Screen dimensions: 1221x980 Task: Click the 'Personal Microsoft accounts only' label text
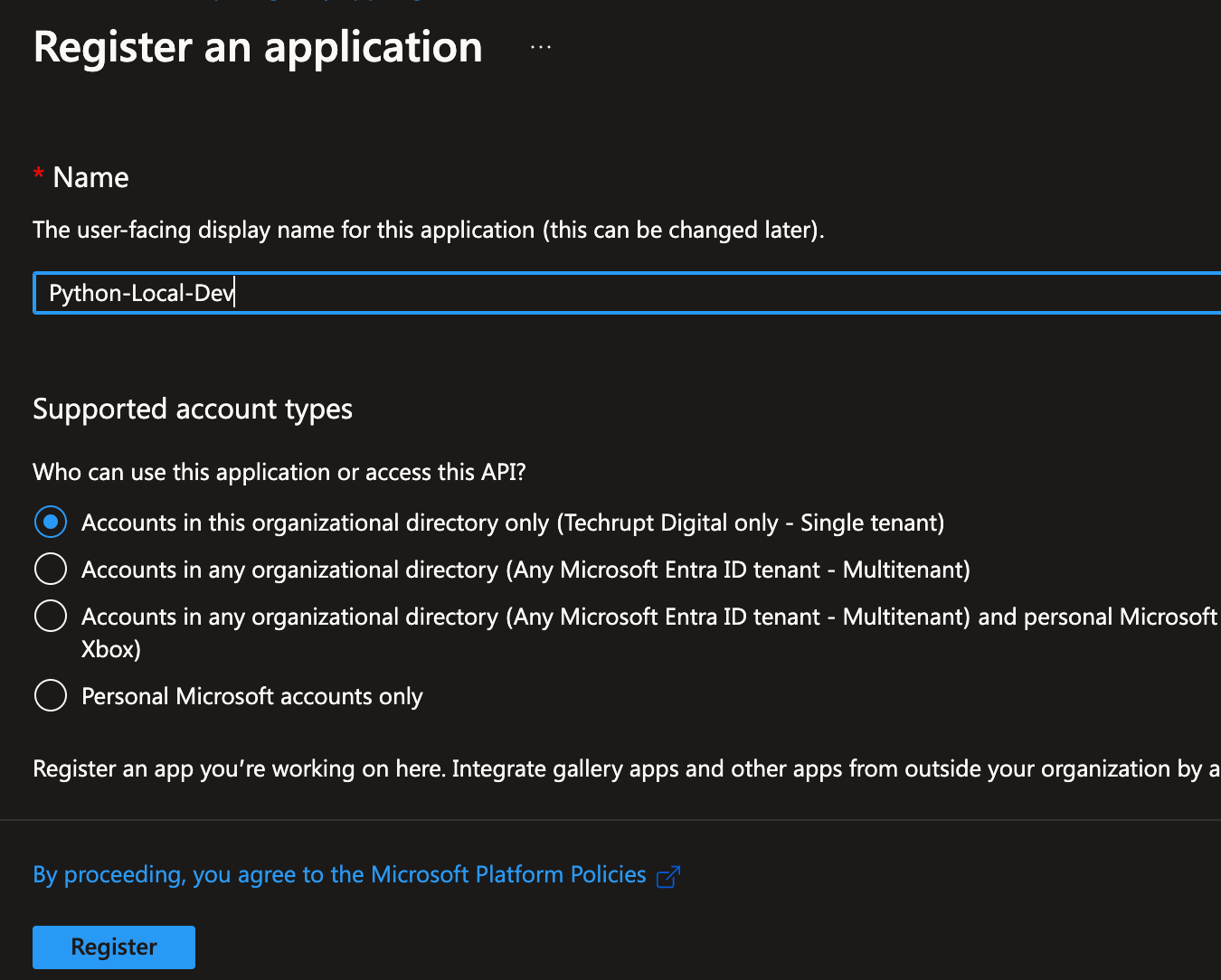coord(252,696)
